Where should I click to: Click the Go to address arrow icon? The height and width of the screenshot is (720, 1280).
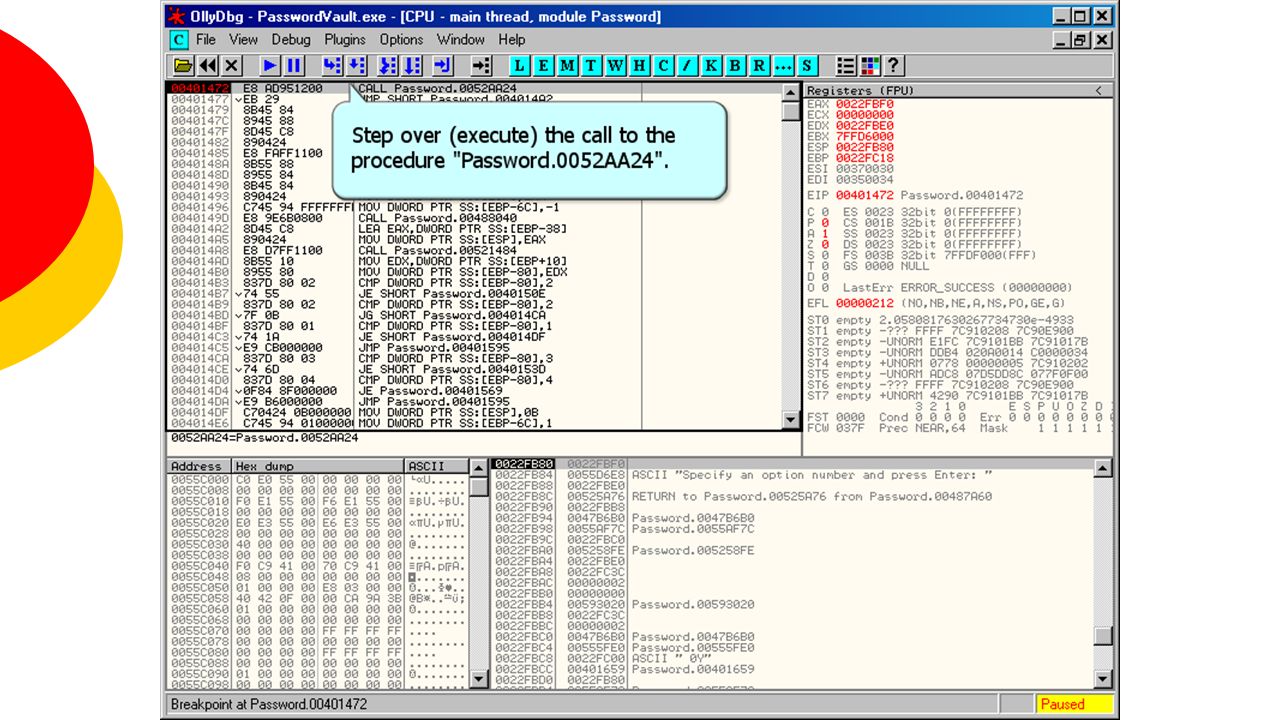(x=482, y=66)
